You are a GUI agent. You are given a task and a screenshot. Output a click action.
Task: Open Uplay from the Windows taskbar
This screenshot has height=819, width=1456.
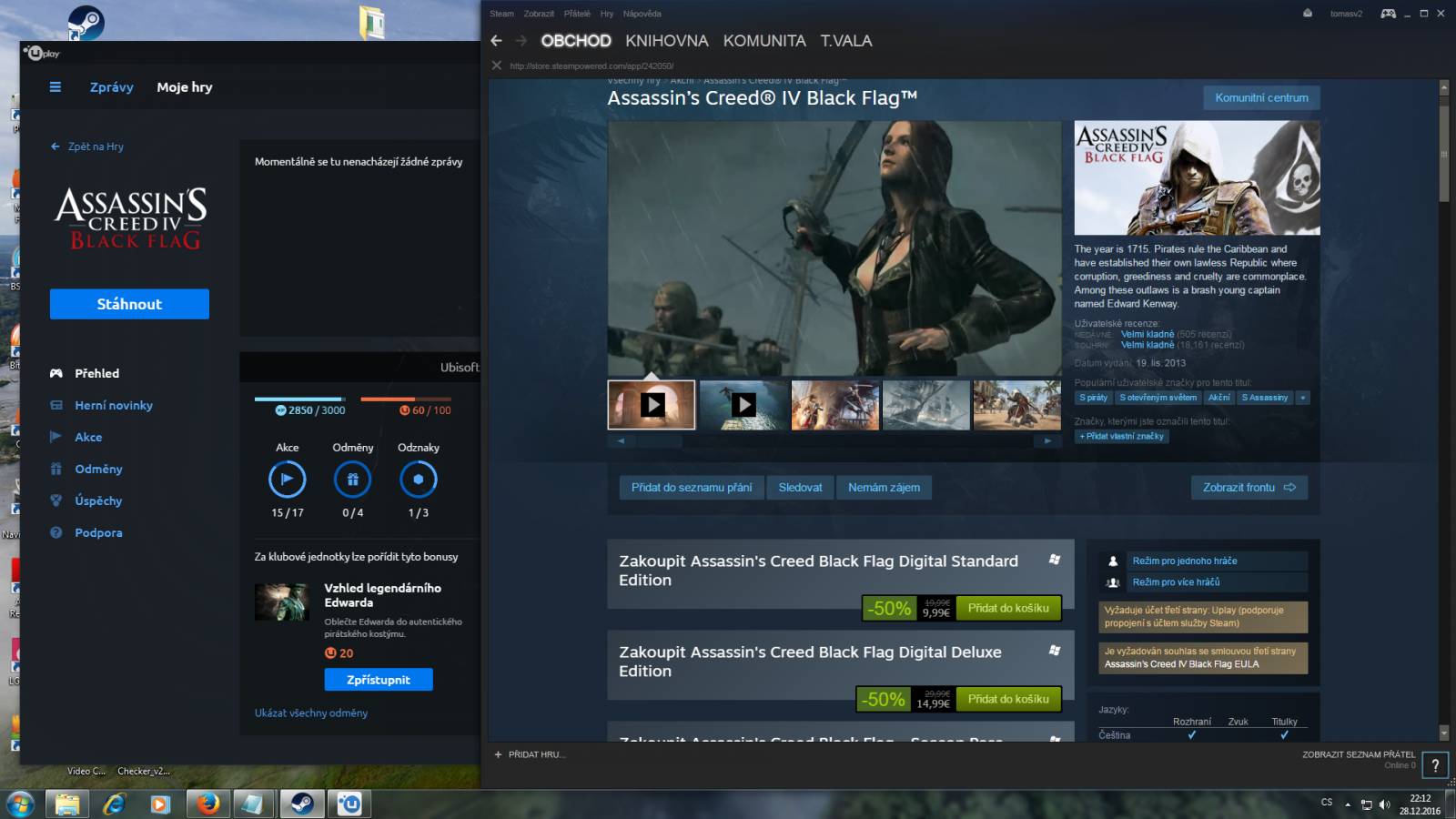349,804
